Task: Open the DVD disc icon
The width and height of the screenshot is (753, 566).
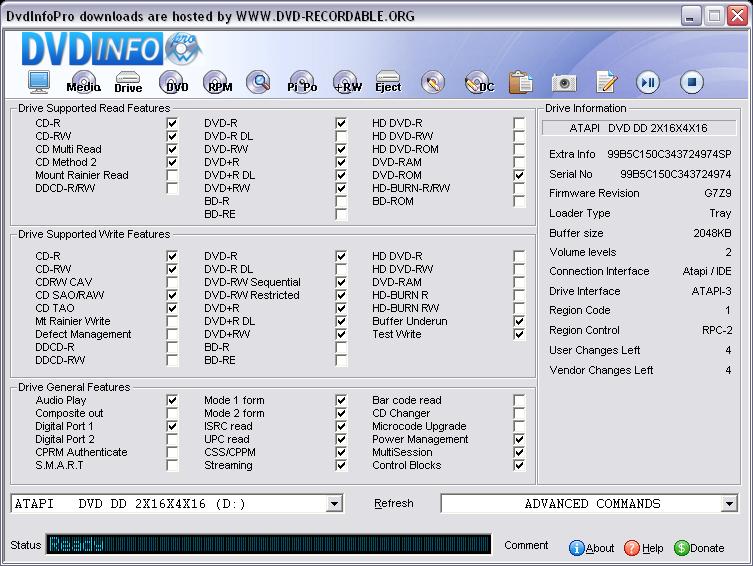Action: (172, 82)
